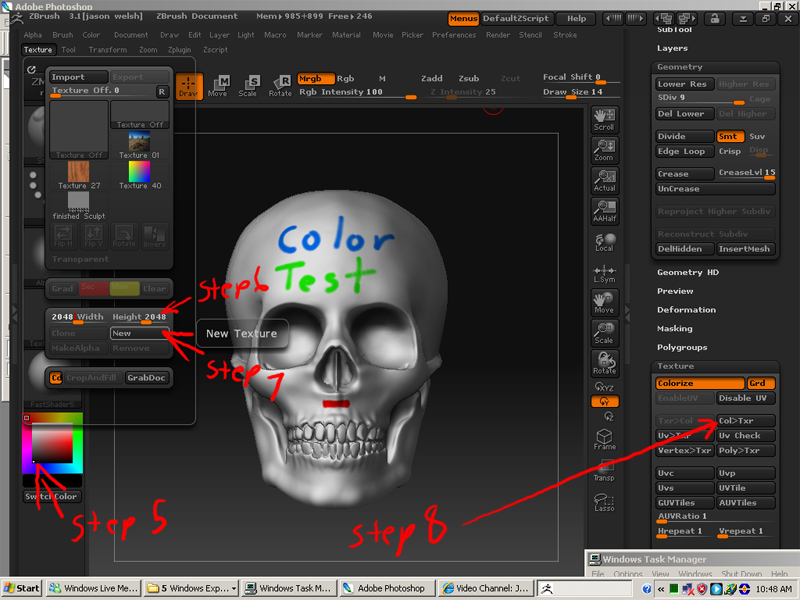Toggle the Y axis rotation button

point(605,402)
